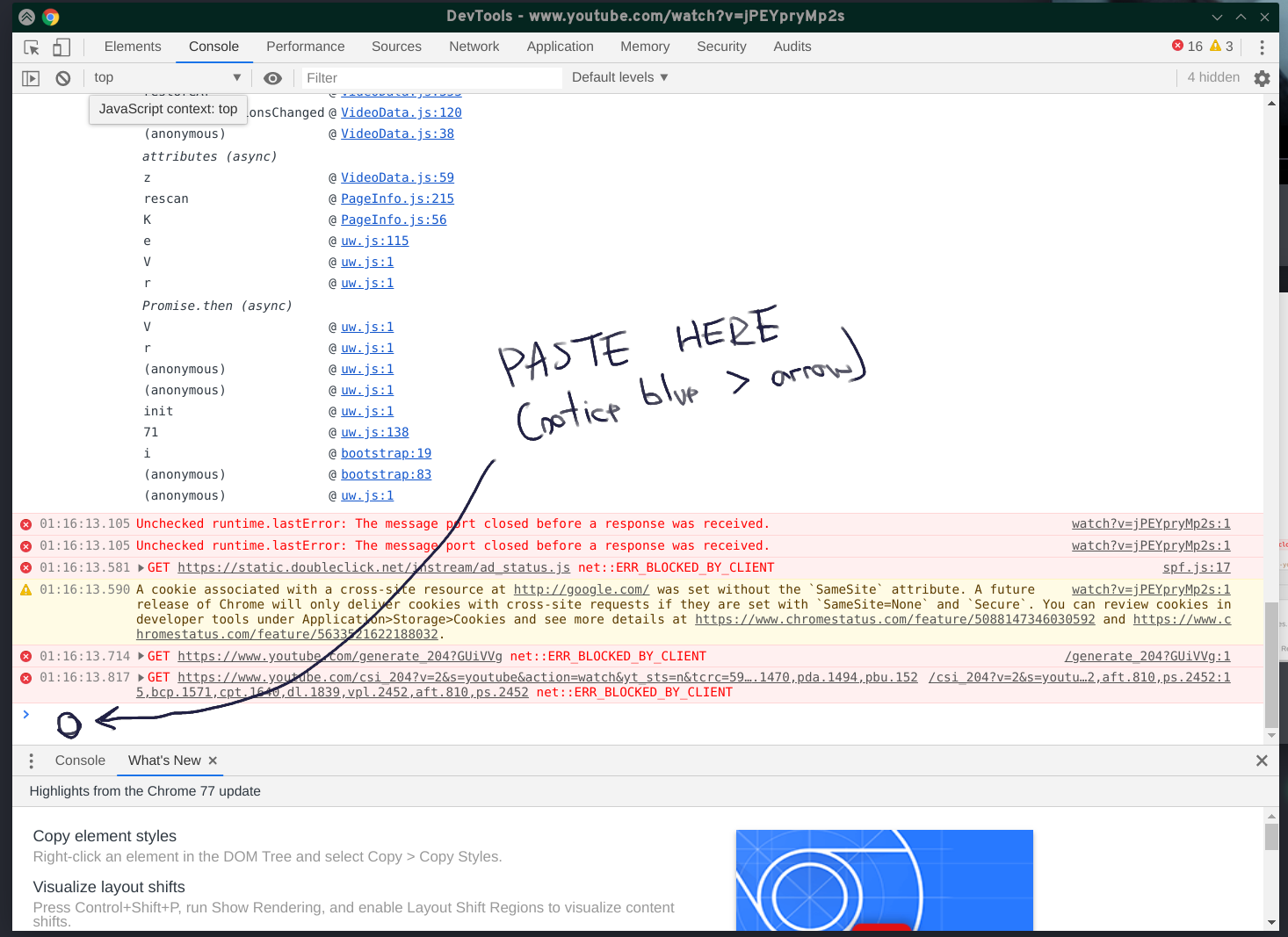The width and height of the screenshot is (1288, 937).
Task: Open the PageInfo.js:215 link
Action: 398,198
